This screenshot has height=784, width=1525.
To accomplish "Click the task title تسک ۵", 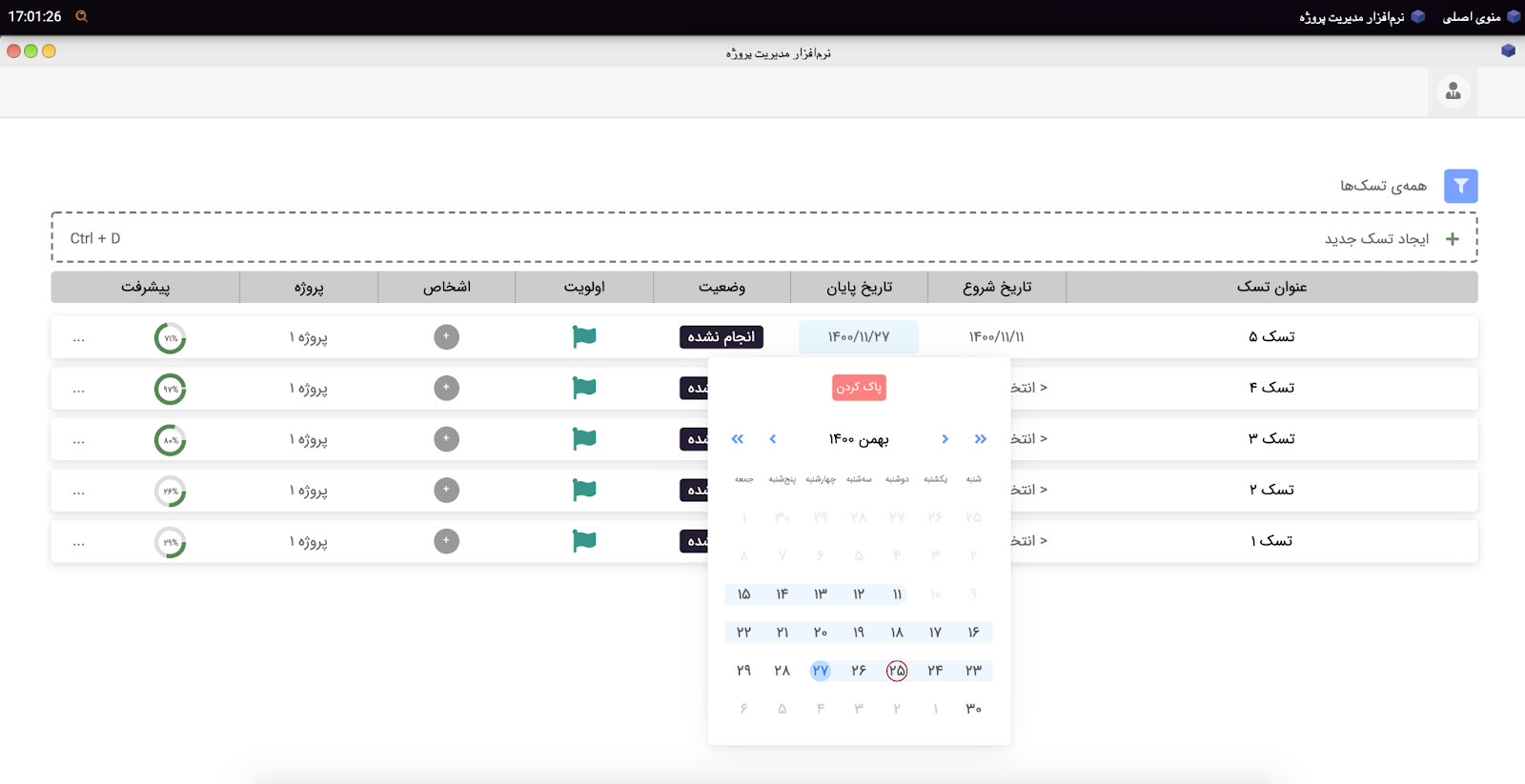I will click(1271, 337).
